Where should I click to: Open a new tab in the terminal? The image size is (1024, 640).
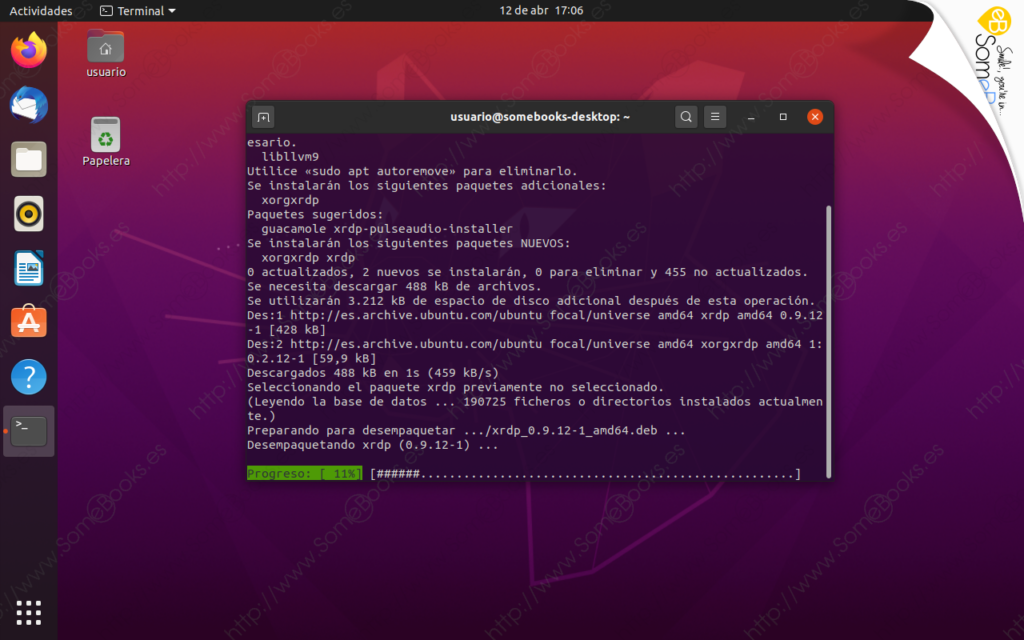coord(263,117)
